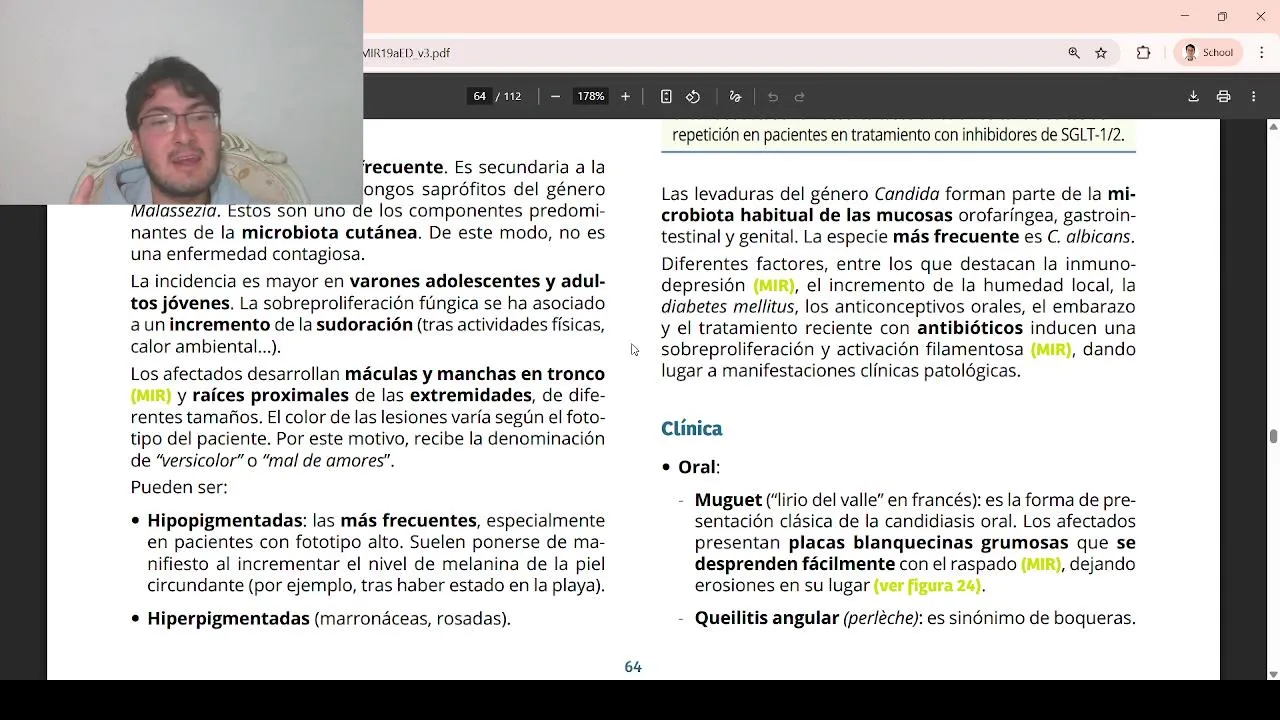Bookmark this page with the star icon
Screen dimensions: 1280x720
tap(1101, 53)
